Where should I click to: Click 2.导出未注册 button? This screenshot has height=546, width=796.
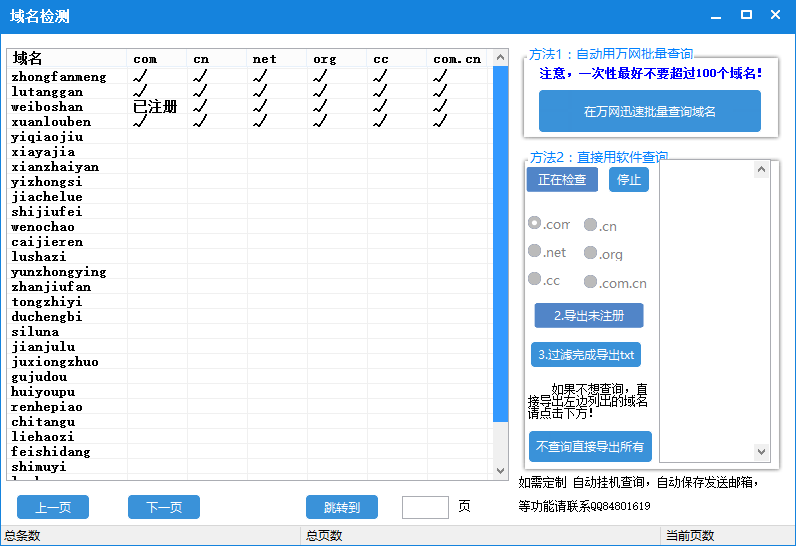click(x=589, y=316)
